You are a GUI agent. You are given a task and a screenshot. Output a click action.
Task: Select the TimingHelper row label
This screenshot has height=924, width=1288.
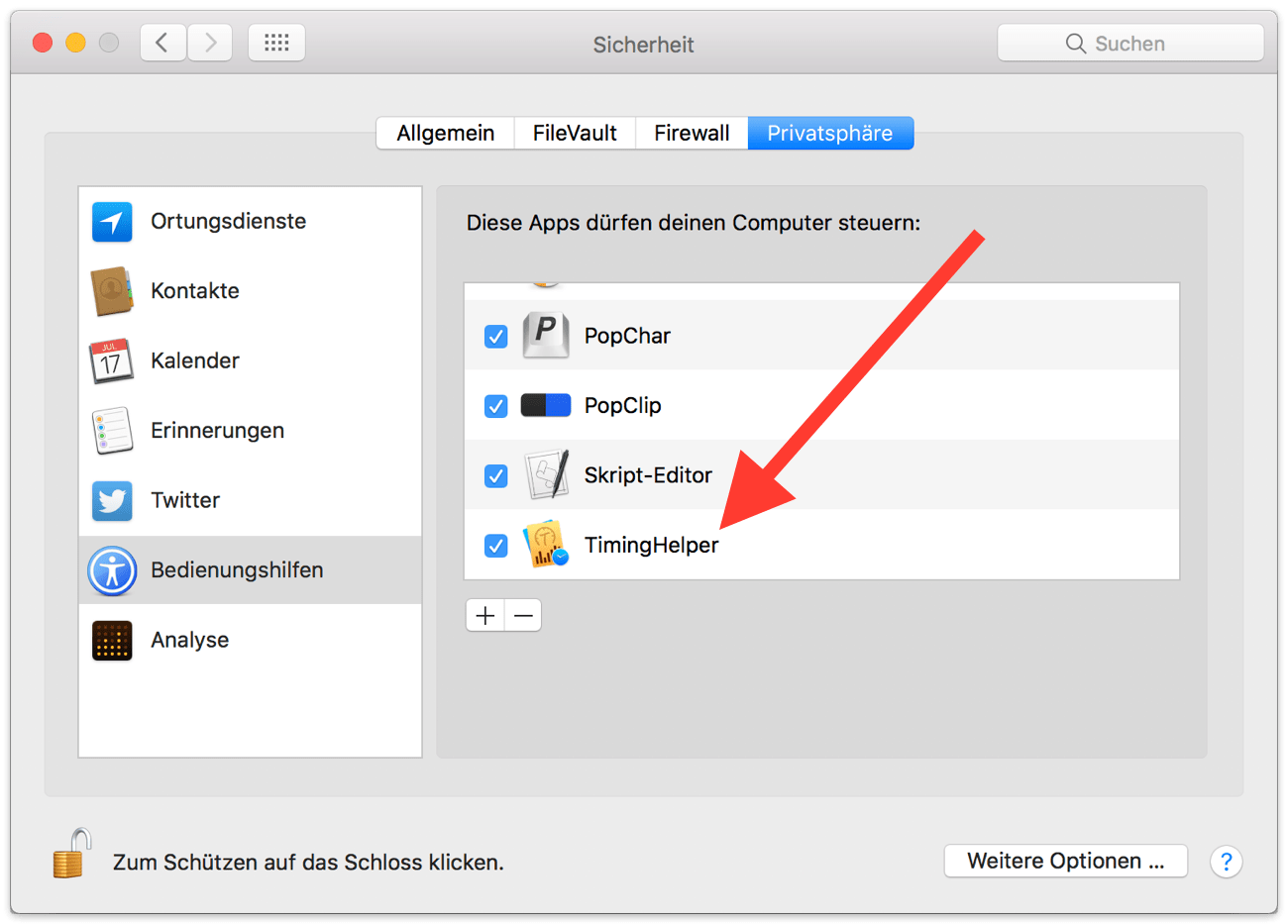(651, 545)
